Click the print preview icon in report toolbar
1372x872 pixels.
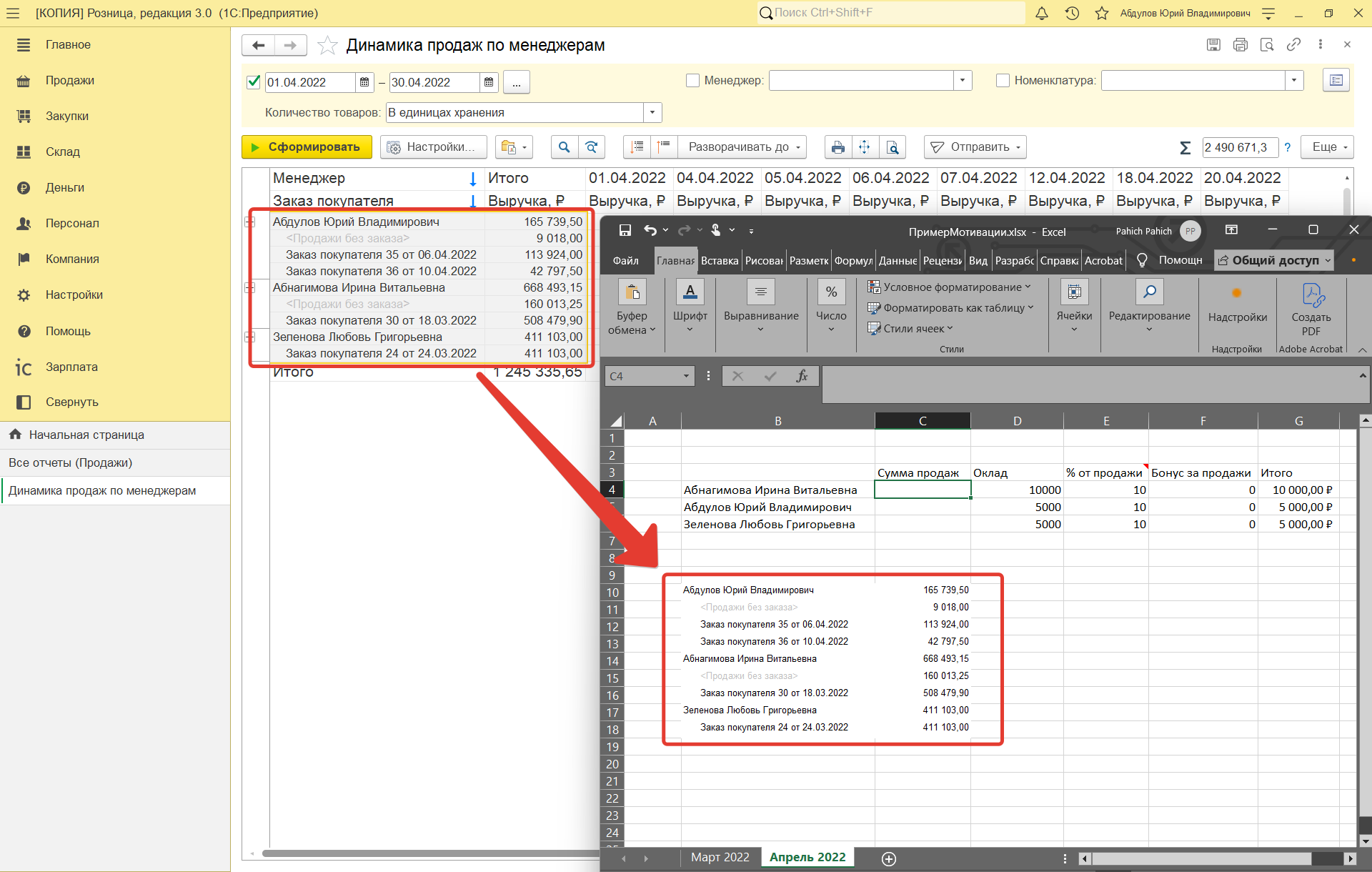893,147
